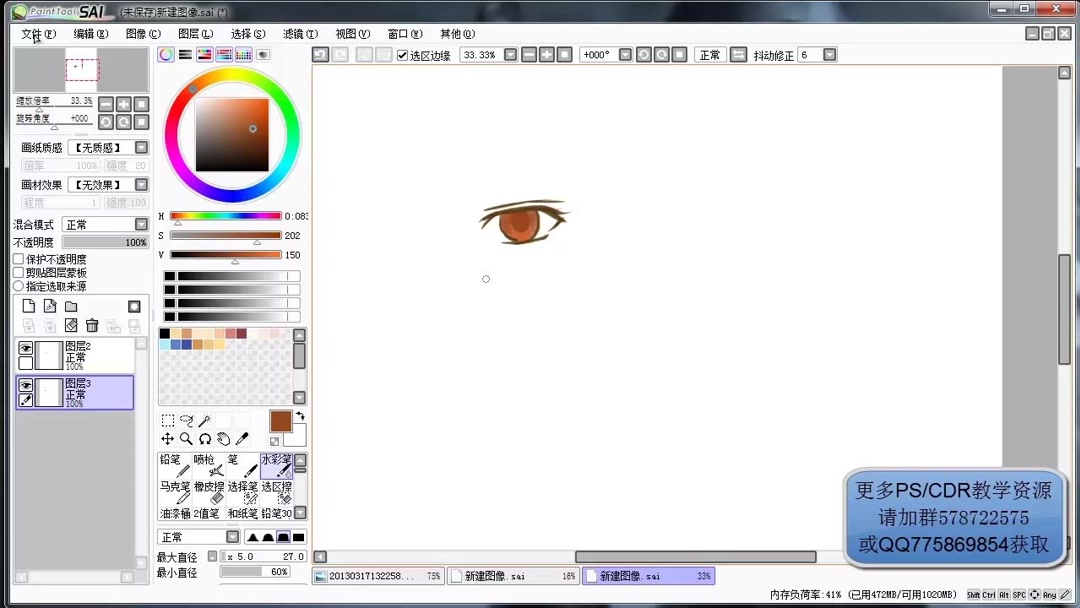
Task: Create a new layer in the layers panel
Action: [x=30, y=306]
